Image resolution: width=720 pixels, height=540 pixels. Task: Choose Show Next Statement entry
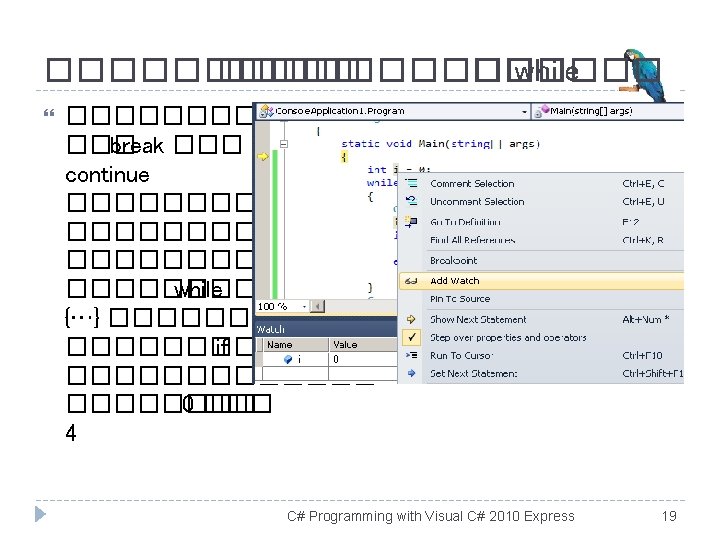tap(542, 319)
